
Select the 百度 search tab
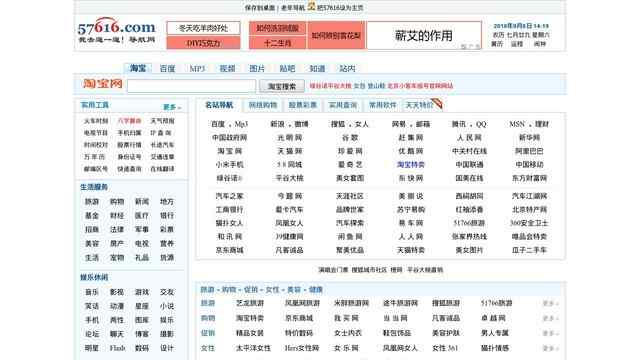coord(167,69)
